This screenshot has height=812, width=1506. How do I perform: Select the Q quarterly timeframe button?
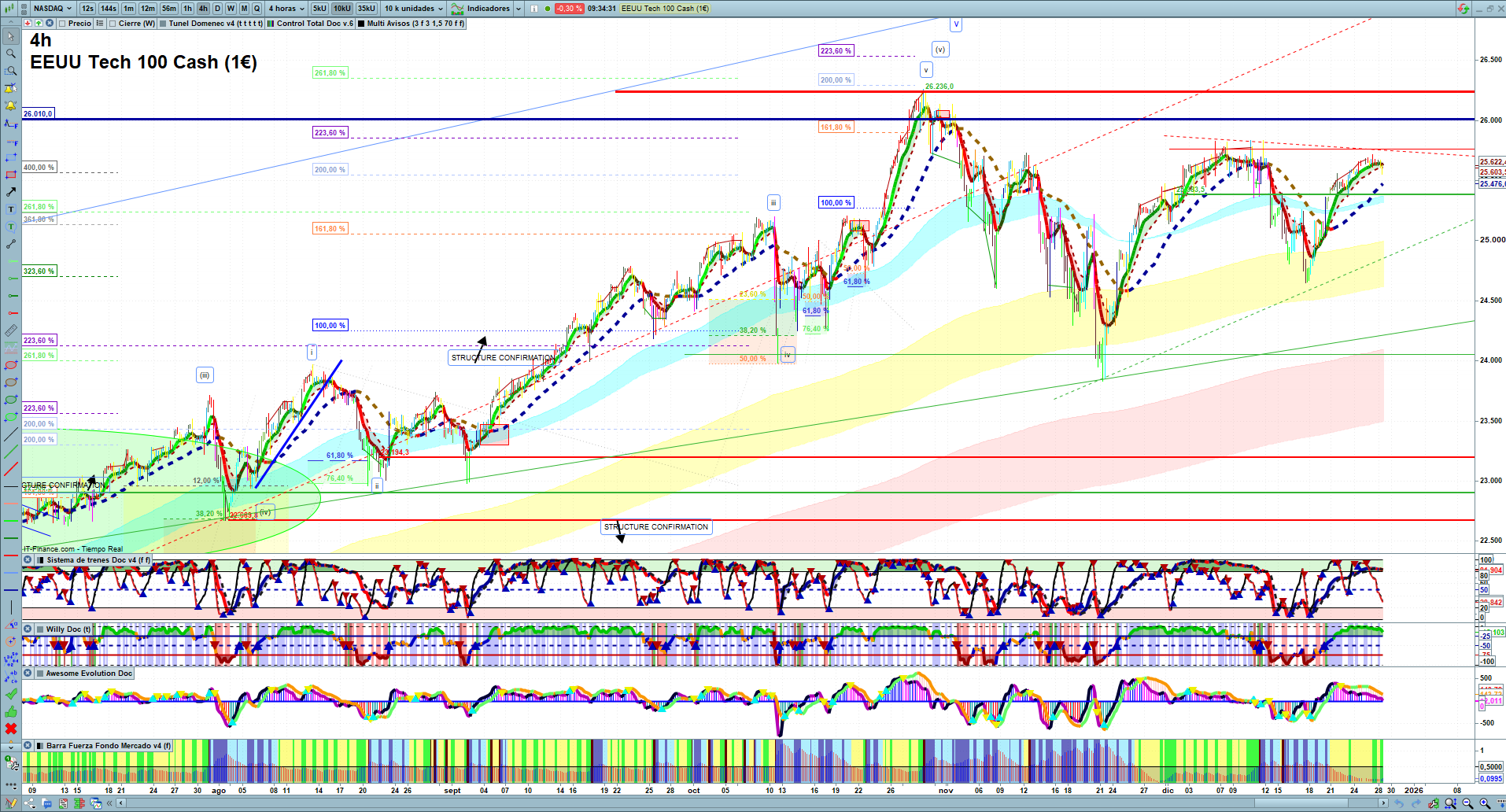pos(257,9)
